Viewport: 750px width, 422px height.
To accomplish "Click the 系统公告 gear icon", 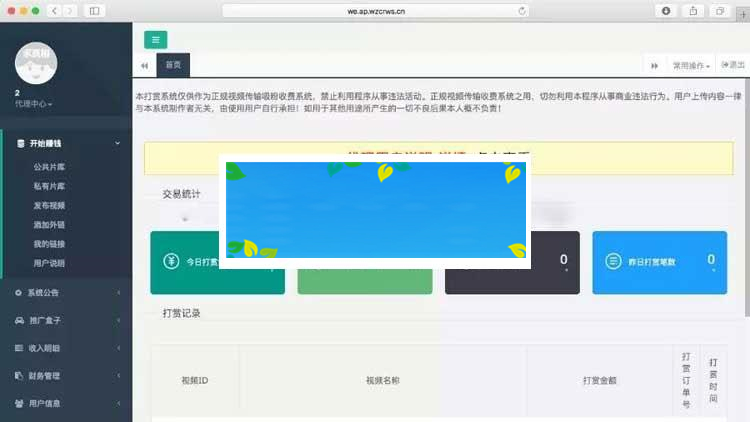I will tap(19, 292).
